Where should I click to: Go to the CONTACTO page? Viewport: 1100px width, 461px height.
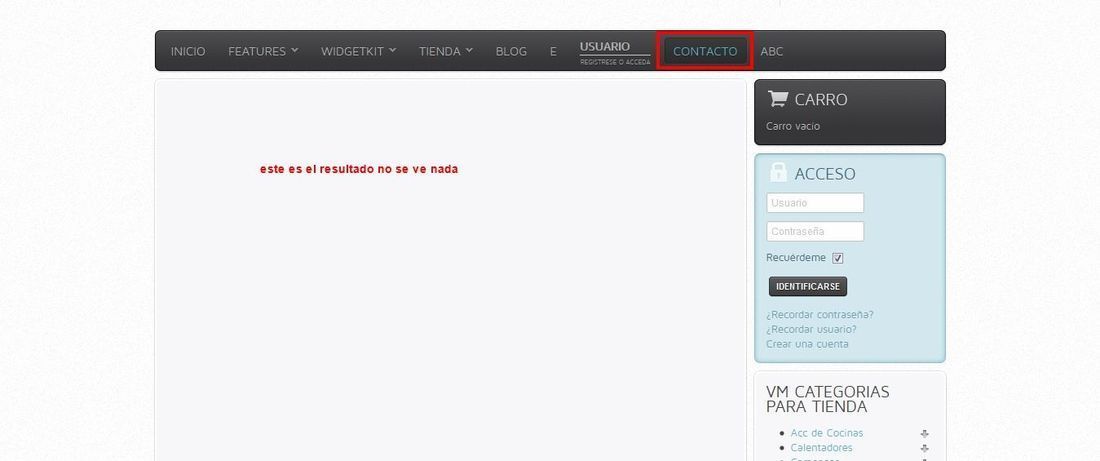click(705, 51)
